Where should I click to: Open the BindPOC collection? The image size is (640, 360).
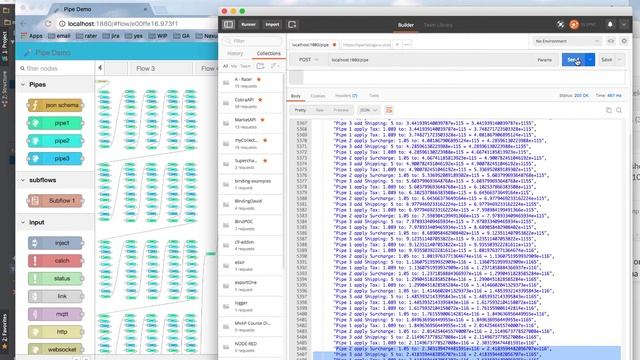pos(251,224)
